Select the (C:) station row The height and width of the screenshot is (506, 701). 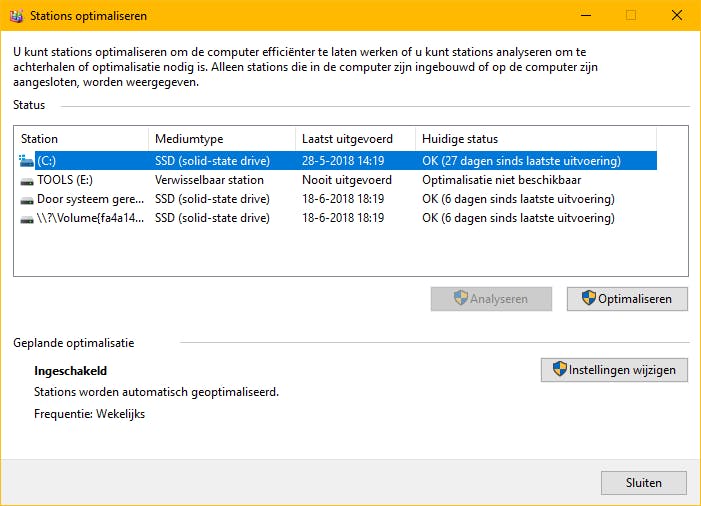[338, 161]
